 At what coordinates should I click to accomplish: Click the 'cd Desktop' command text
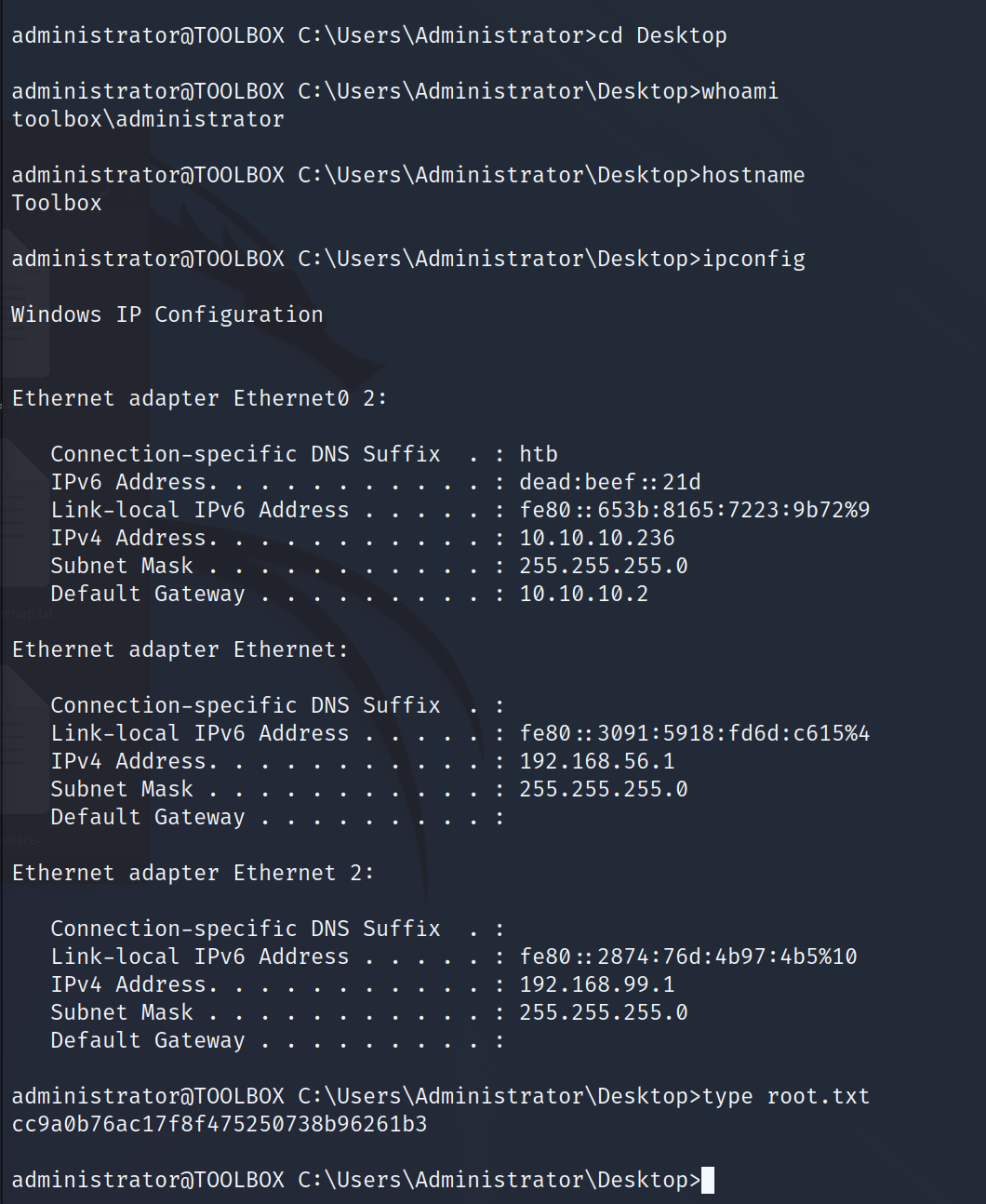(662, 36)
